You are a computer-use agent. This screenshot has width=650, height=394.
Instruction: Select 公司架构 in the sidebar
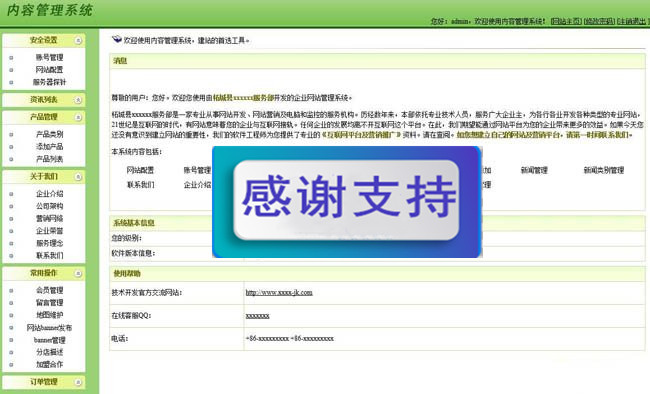(x=49, y=206)
